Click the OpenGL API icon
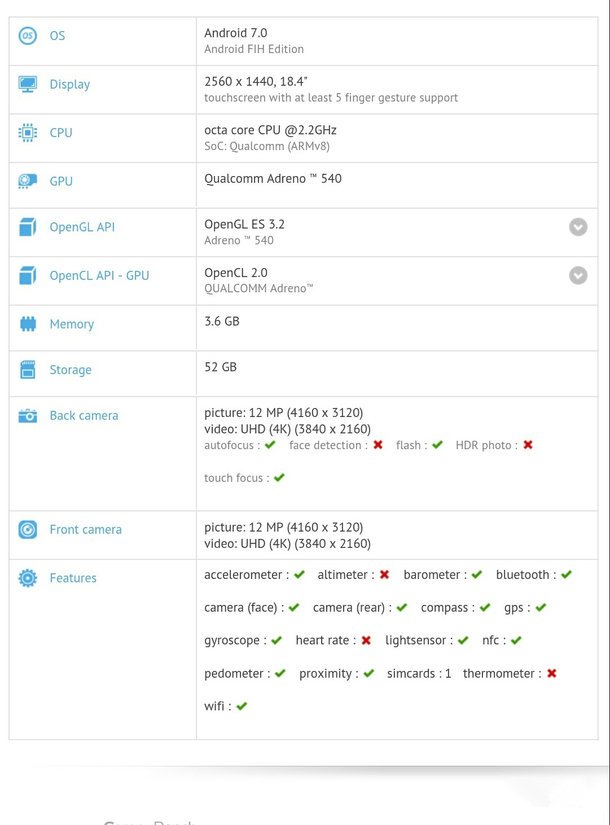Image resolution: width=610 pixels, height=825 pixels. 28,228
